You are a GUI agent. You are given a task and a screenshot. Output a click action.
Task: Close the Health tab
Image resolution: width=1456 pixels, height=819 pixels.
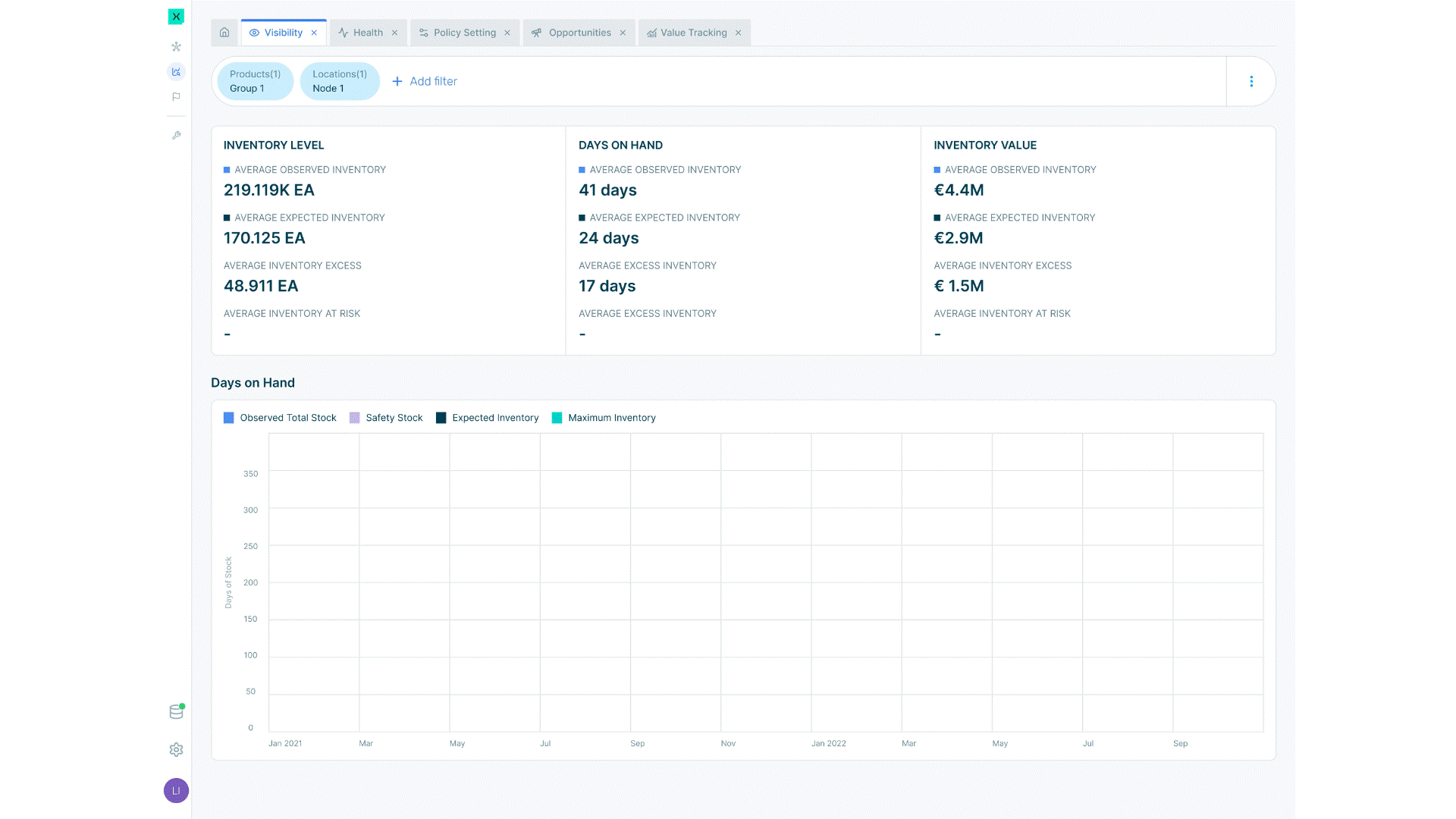tap(394, 33)
